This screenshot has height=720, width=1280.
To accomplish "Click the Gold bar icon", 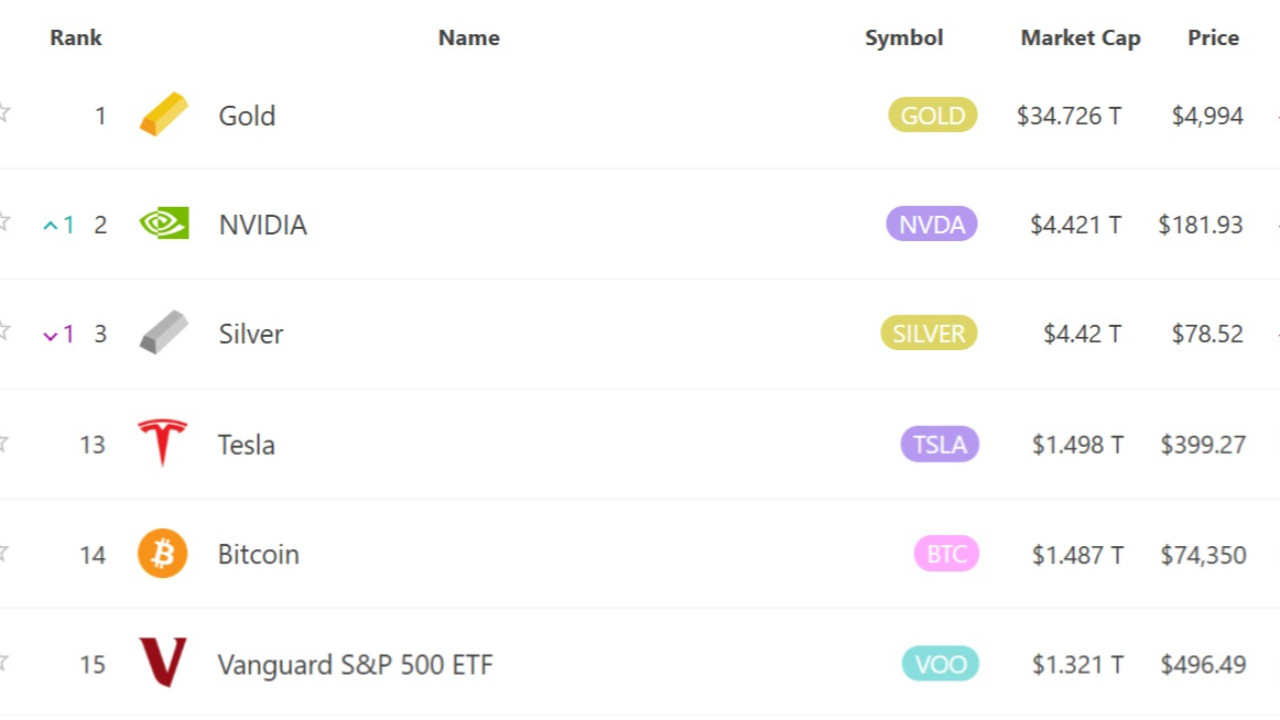I will tap(163, 114).
